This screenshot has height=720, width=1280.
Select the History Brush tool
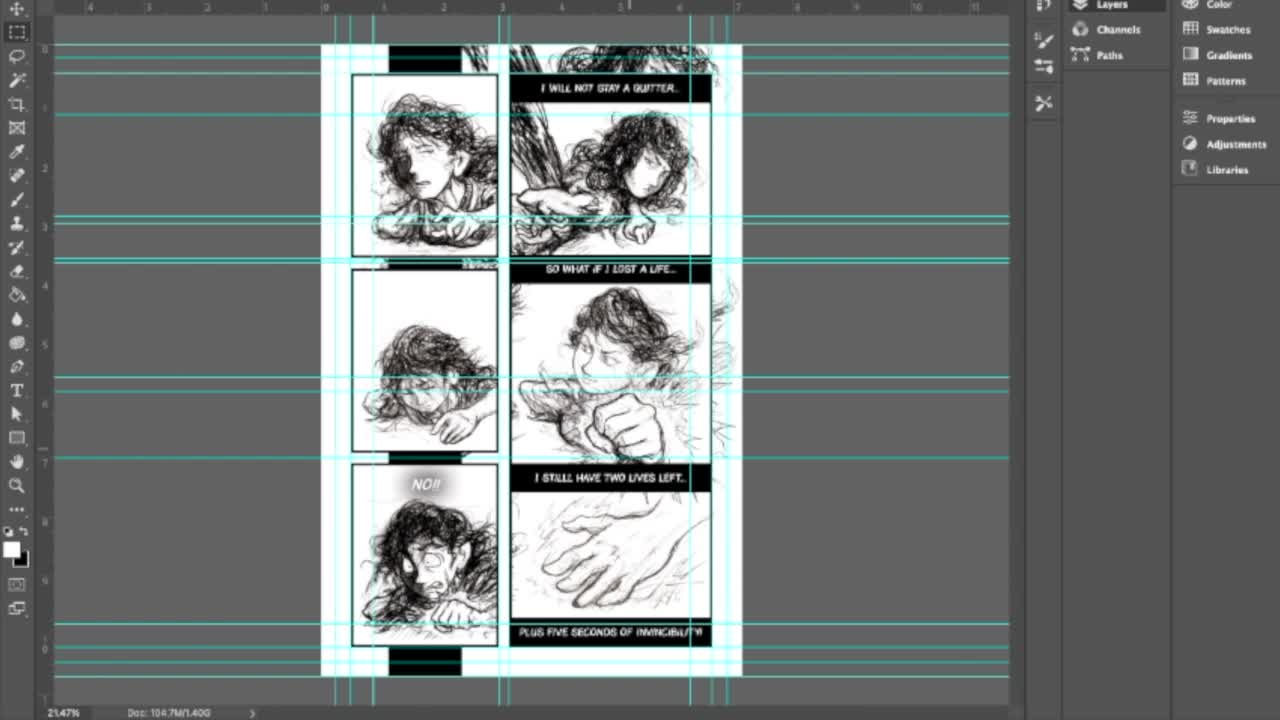click(x=17, y=247)
